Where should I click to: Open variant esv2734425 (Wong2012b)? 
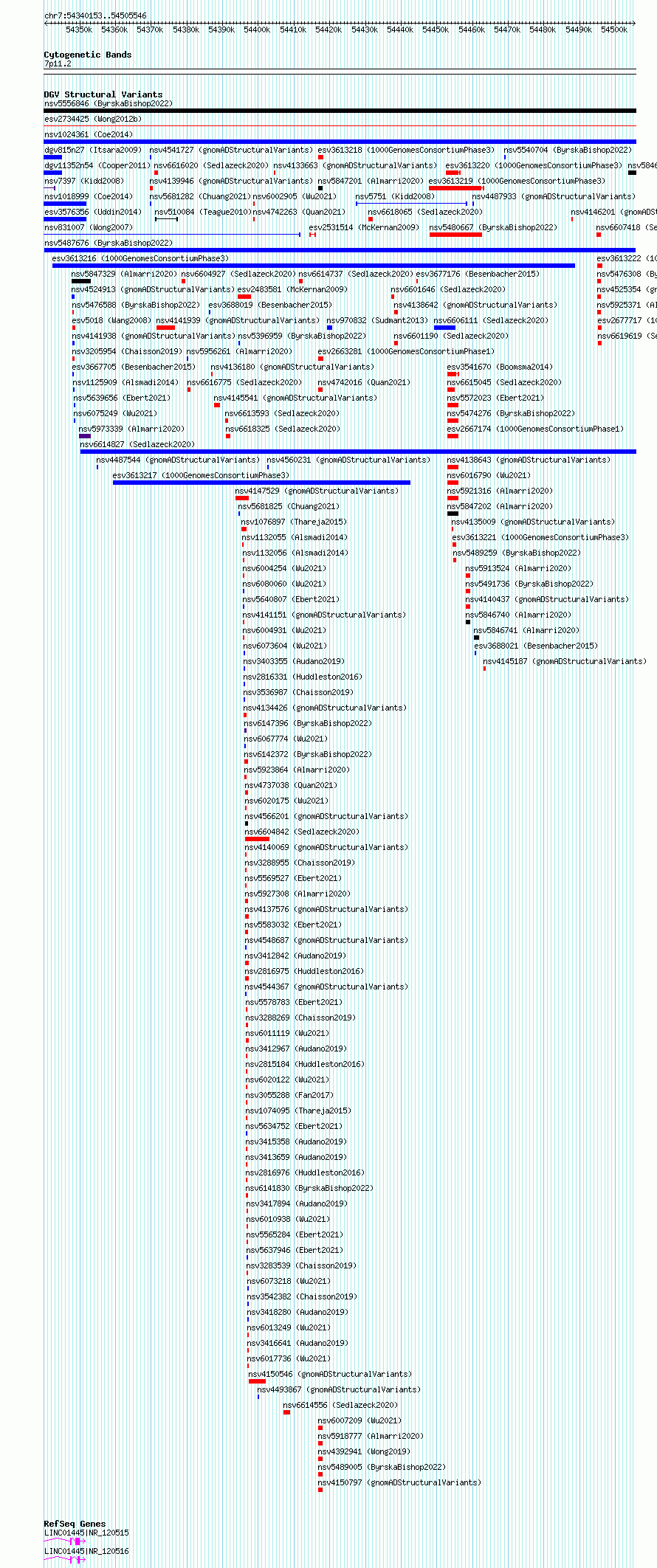[93, 119]
